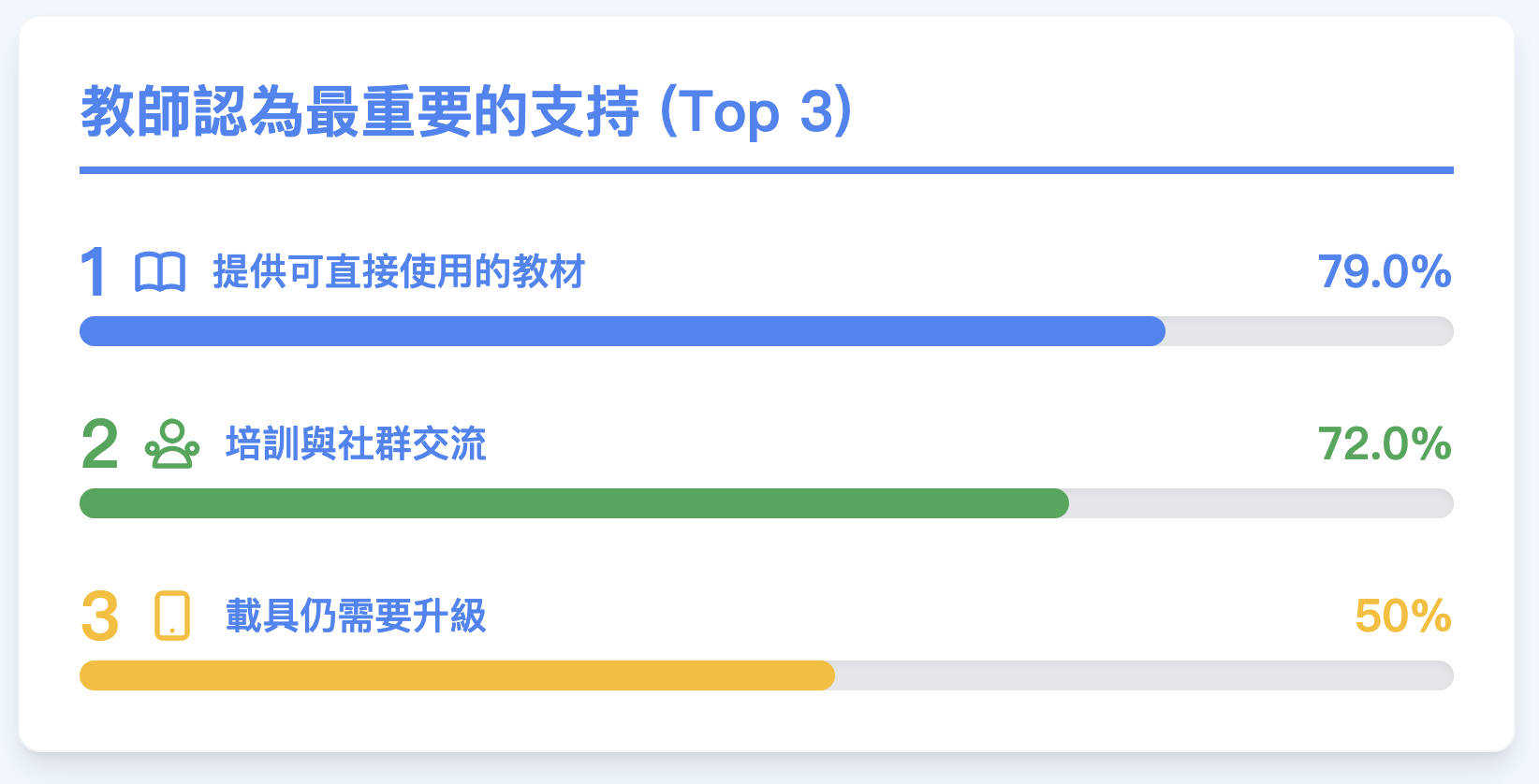Click the blue divider line under the title
The height and width of the screenshot is (784, 1539).
[766, 170]
